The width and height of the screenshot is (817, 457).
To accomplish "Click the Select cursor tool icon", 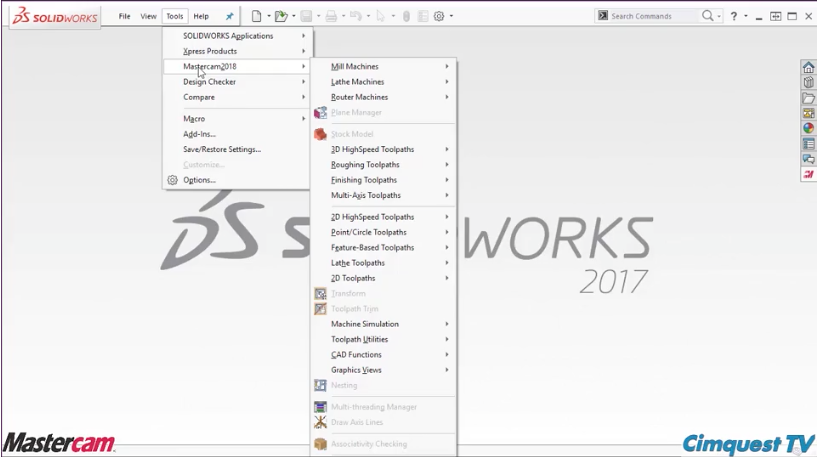I will click(380, 16).
